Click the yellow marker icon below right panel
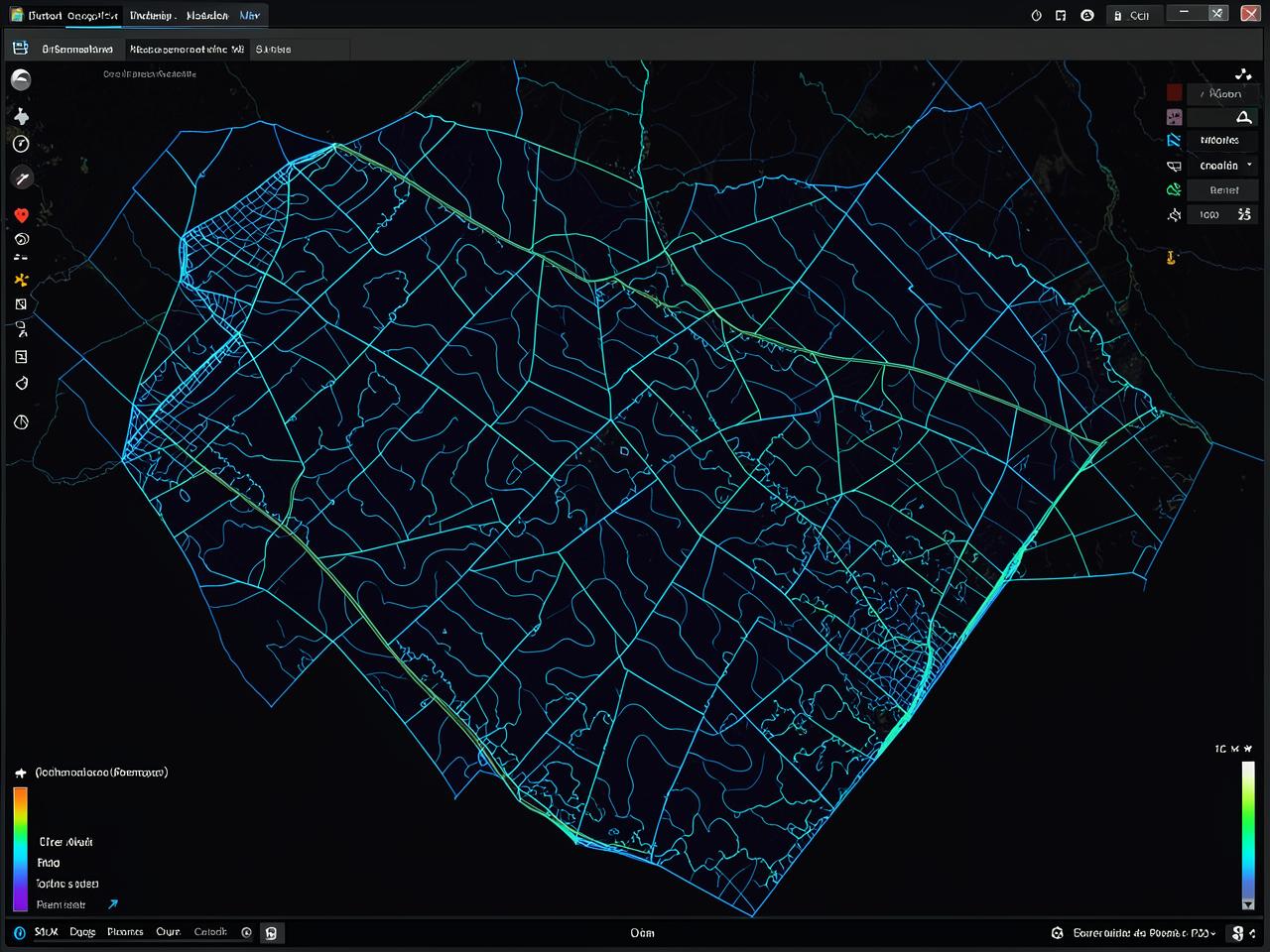This screenshot has width=1270, height=952. (x=1171, y=259)
